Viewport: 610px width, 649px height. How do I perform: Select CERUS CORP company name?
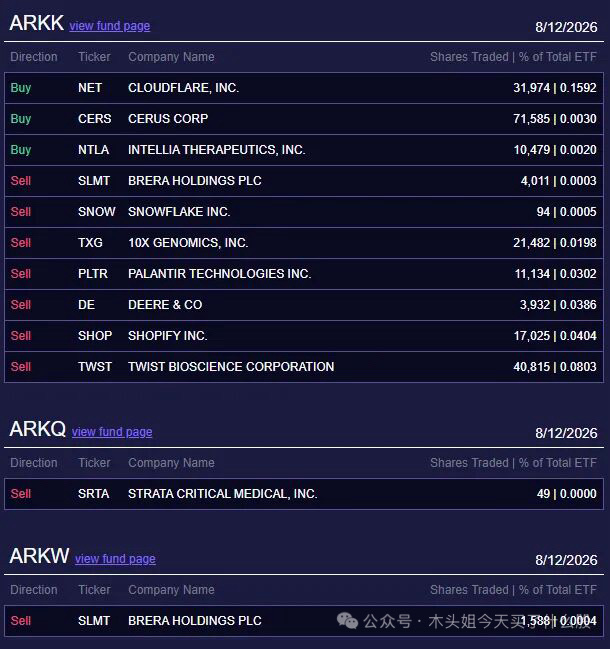click(168, 119)
